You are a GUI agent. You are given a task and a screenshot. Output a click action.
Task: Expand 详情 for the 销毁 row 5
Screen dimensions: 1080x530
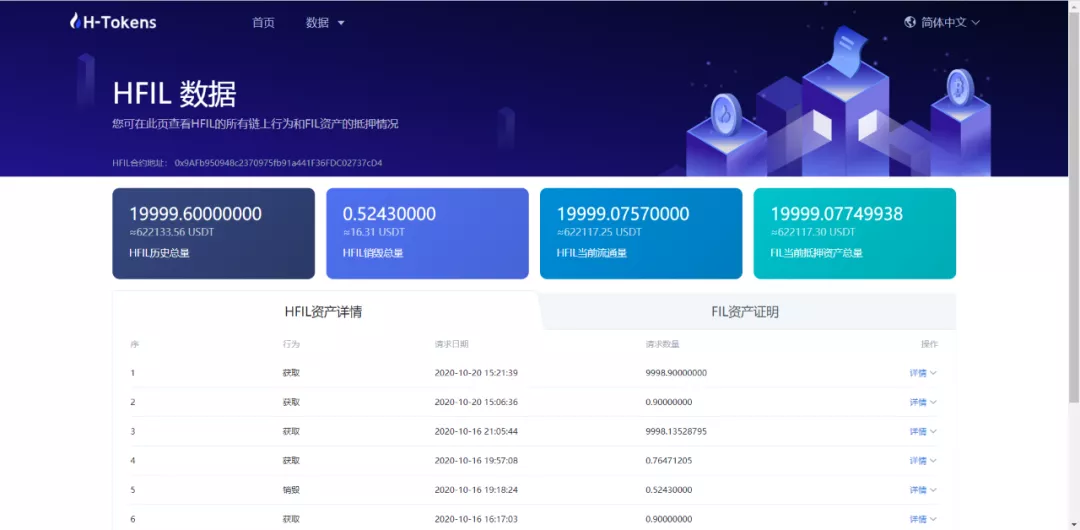pyautogui.click(x=923, y=490)
